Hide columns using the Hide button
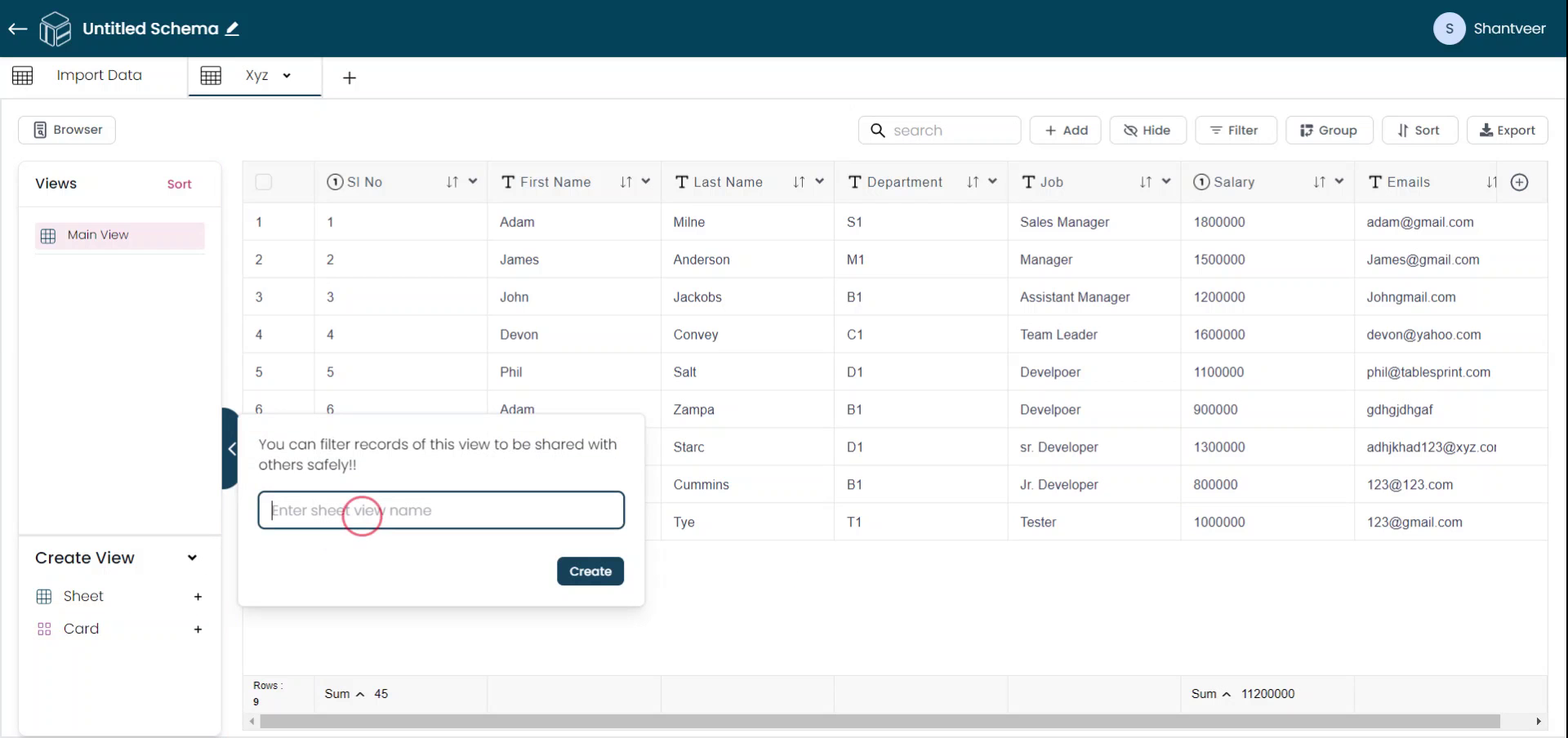This screenshot has width=1568, height=738. point(1147,131)
